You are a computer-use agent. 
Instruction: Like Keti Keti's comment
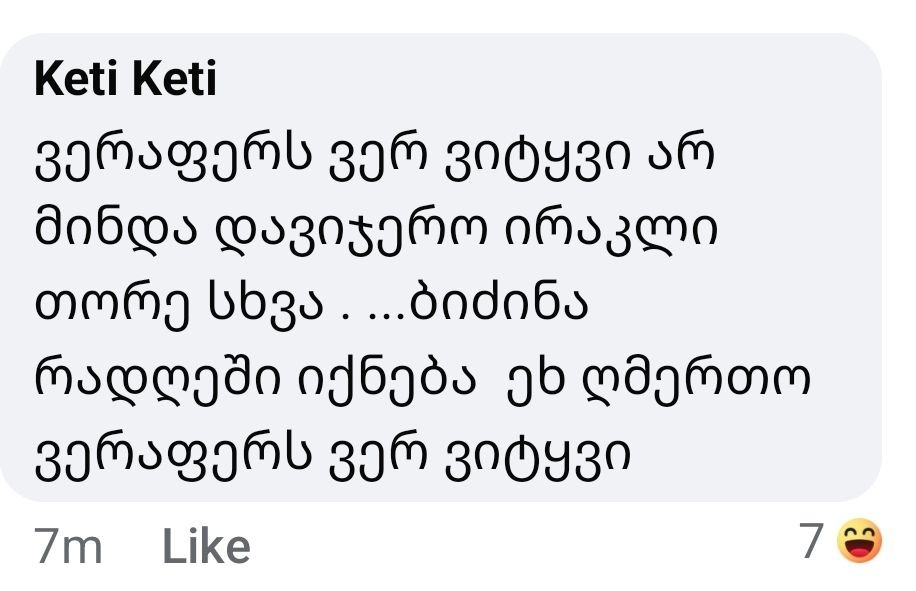[206, 546]
